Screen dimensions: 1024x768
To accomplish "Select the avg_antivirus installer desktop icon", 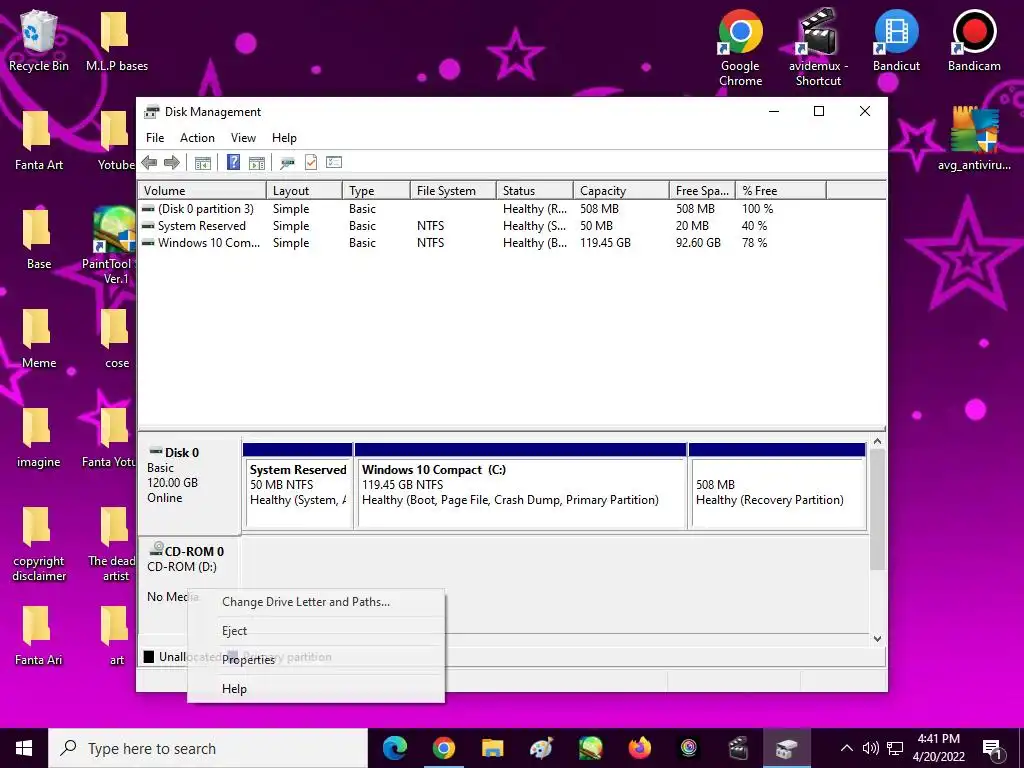I will coord(974,140).
